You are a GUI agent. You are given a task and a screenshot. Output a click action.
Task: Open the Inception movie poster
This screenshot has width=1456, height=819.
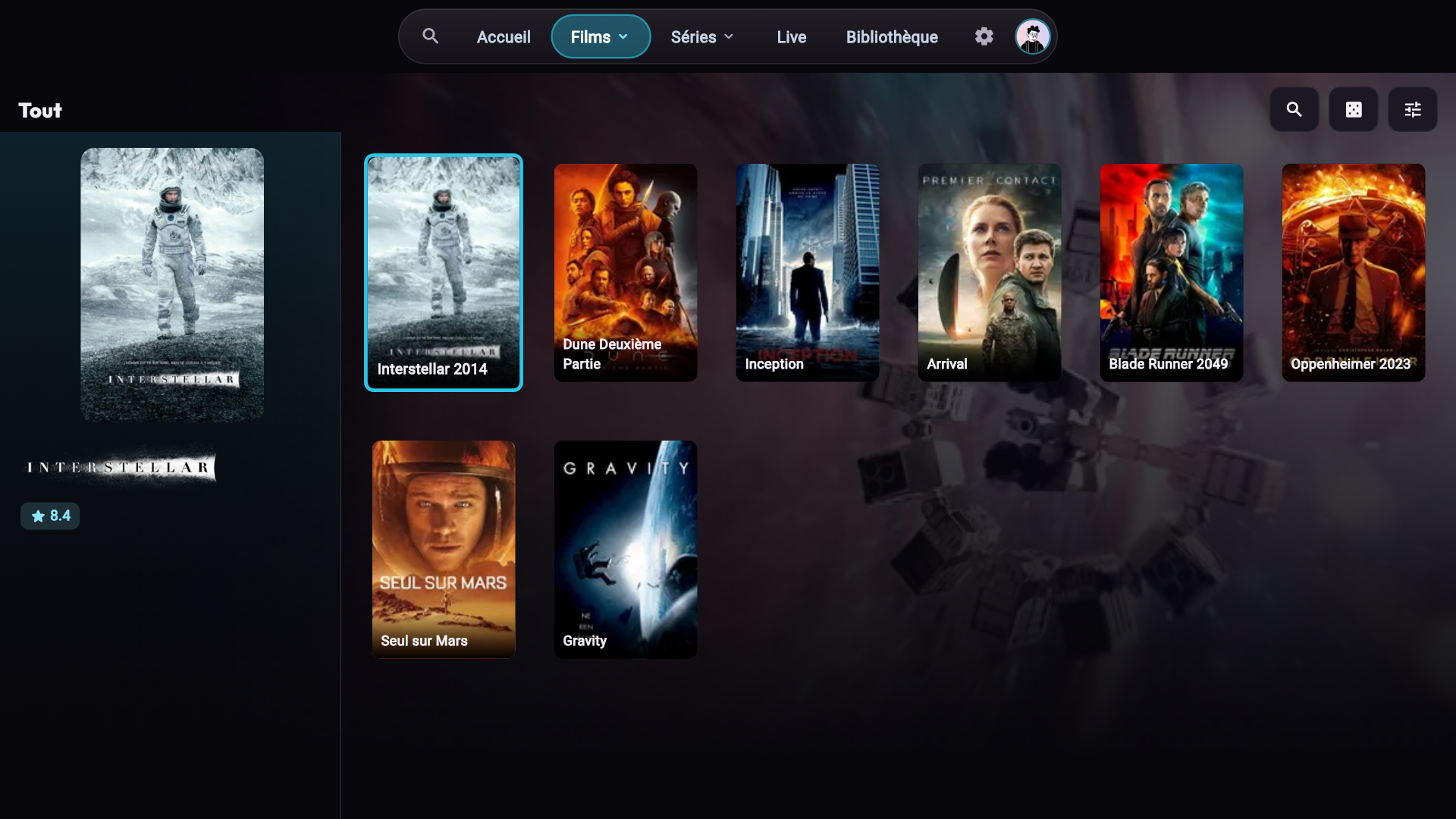(x=808, y=272)
